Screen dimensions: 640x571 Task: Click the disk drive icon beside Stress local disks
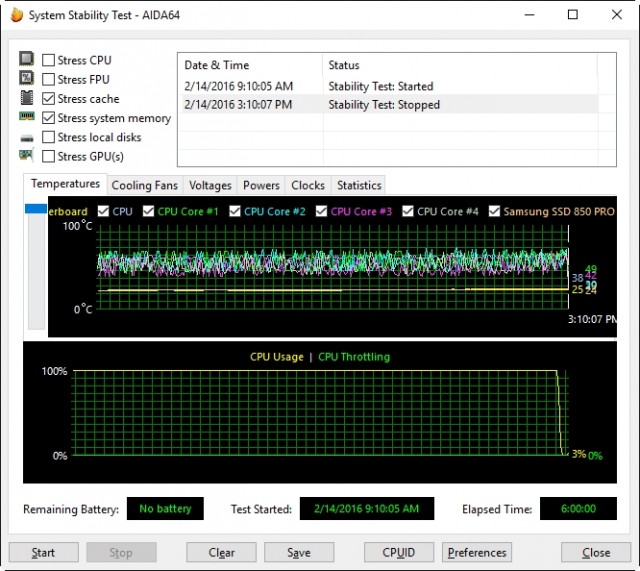(x=27, y=137)
